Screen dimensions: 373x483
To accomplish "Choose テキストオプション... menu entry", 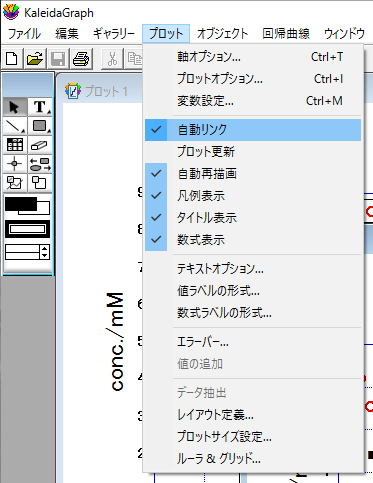I will tap(253, 269).
